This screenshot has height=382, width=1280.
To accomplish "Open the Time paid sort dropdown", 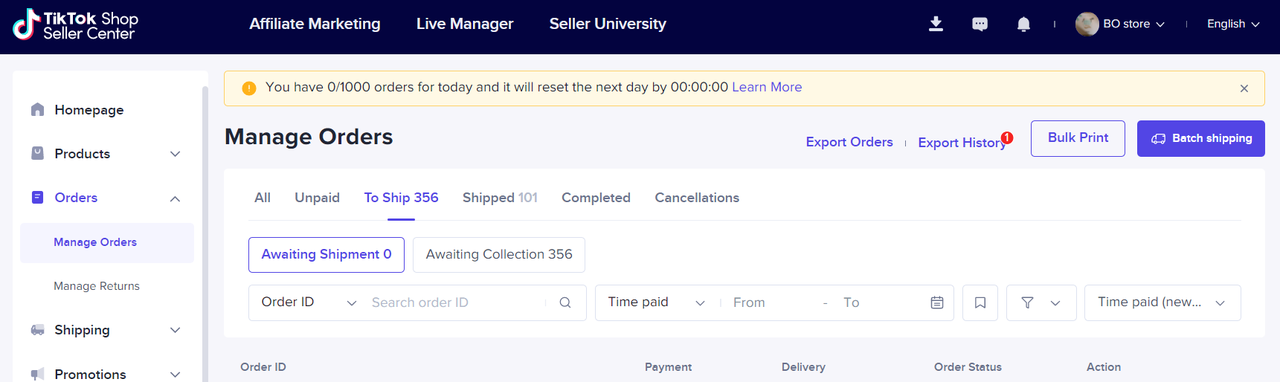I will point(1162,302).
